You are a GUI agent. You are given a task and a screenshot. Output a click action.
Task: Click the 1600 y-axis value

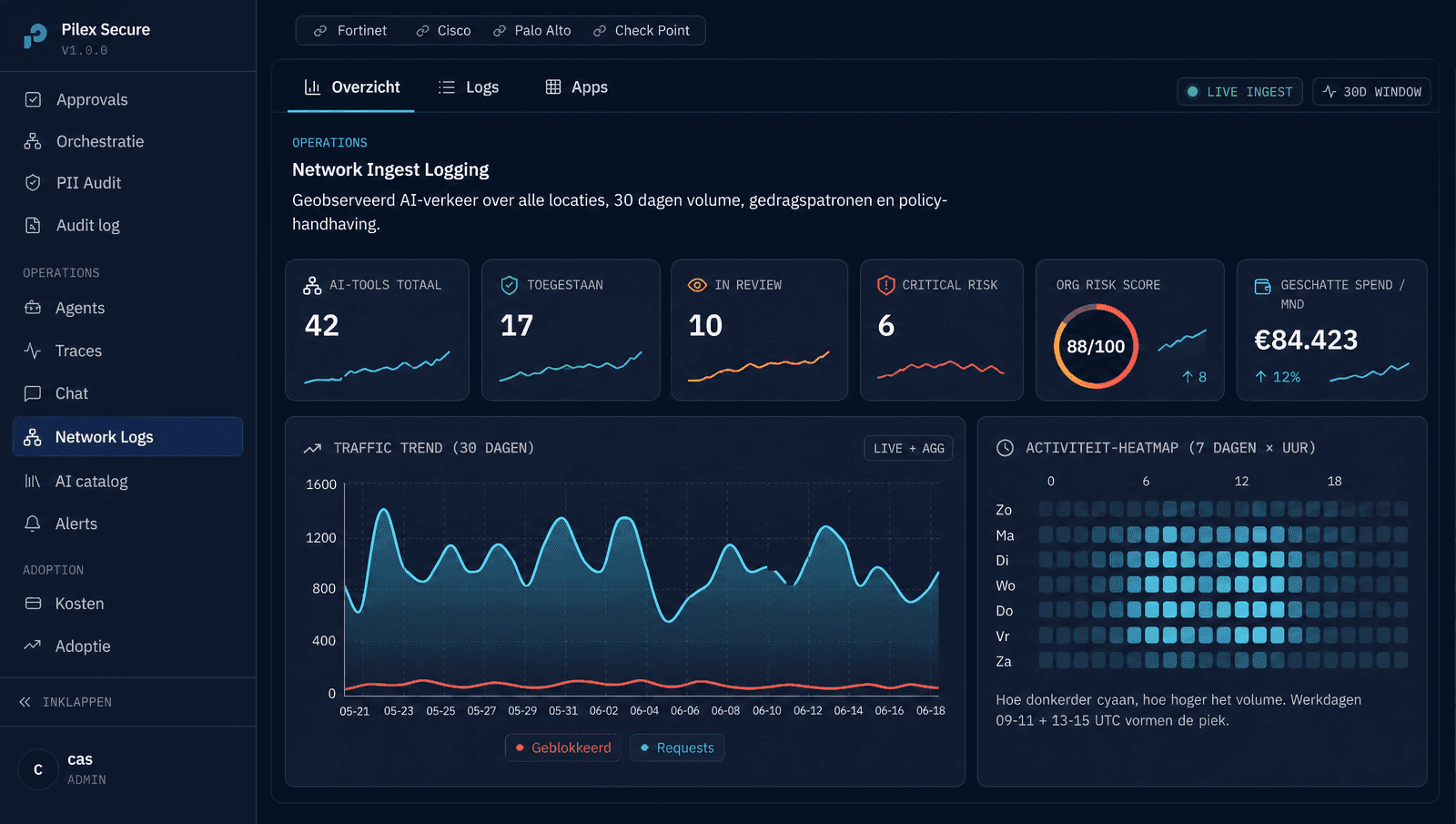[x=321, y=484]
